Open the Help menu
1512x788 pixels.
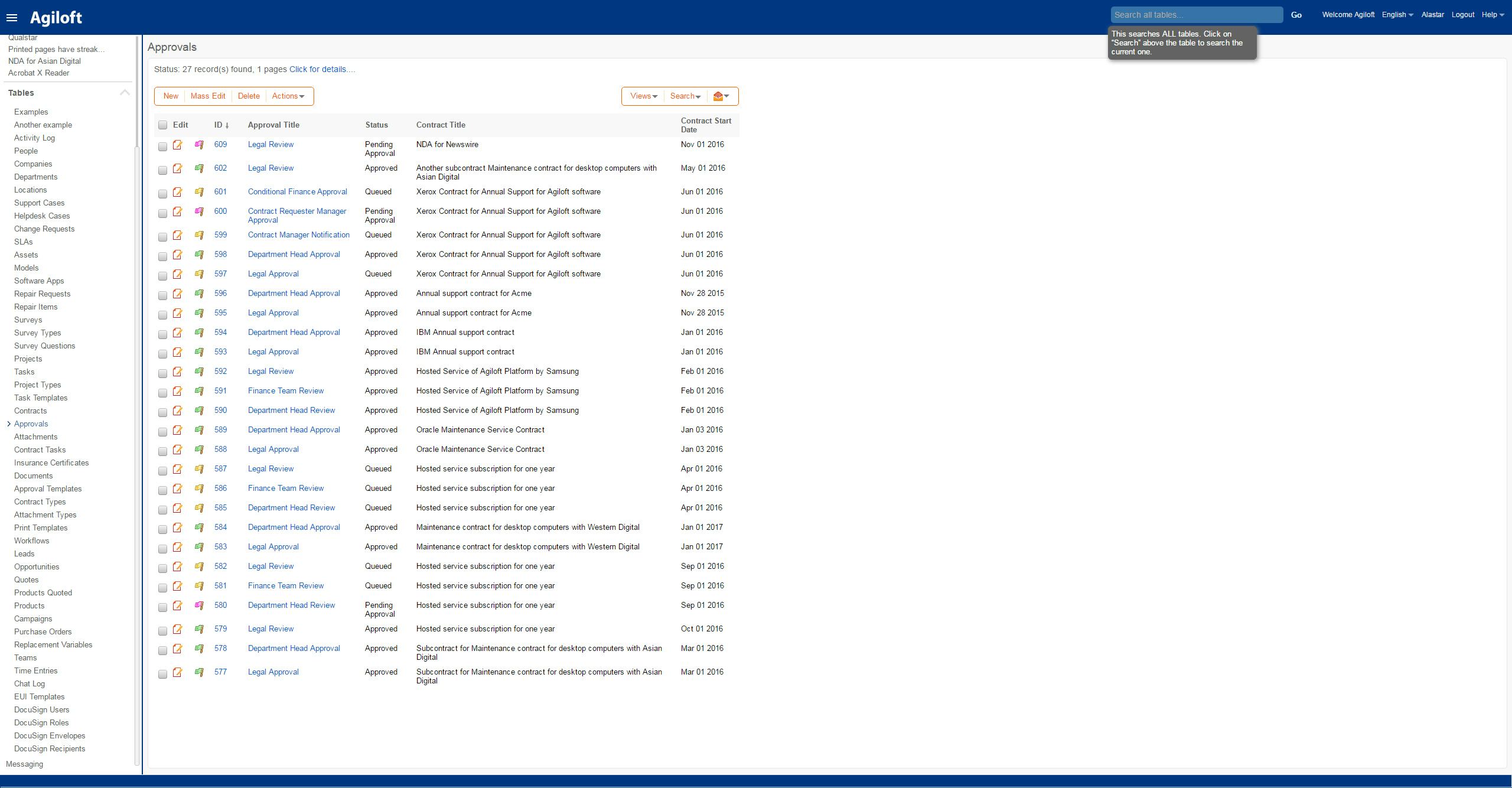pos(1491,14)
